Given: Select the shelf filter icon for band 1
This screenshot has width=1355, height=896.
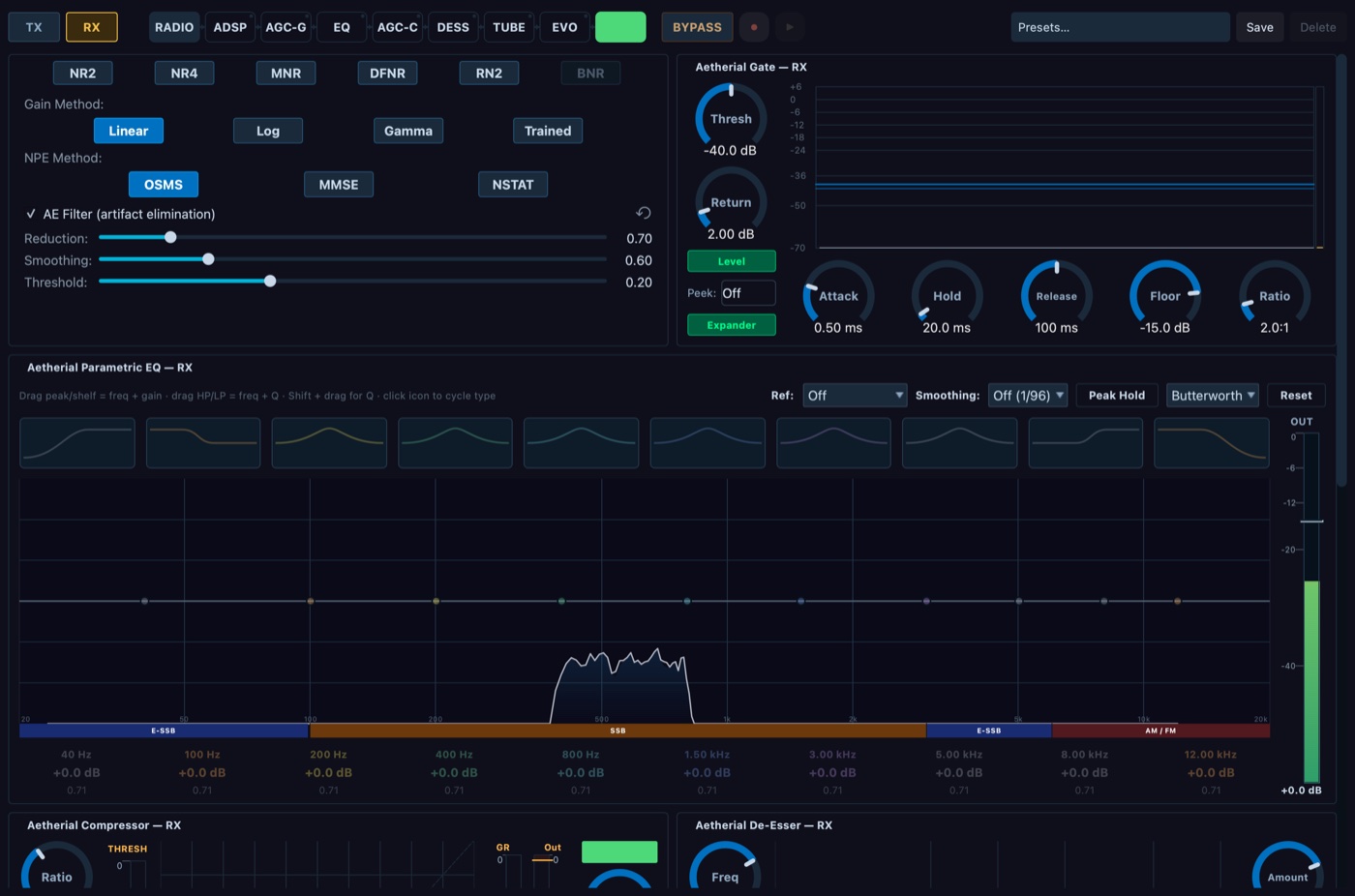Looking at the screenshot, I should tap(76, 443).
